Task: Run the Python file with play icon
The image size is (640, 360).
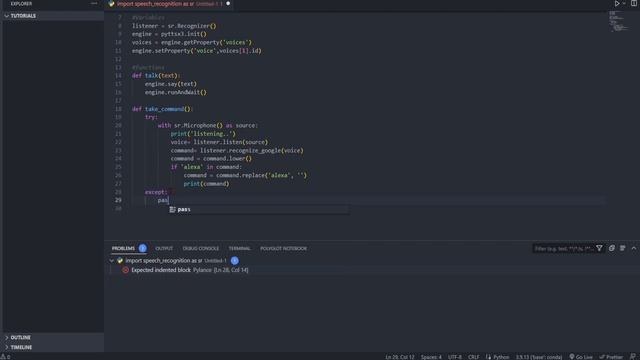Action: (x=617, y=4)
